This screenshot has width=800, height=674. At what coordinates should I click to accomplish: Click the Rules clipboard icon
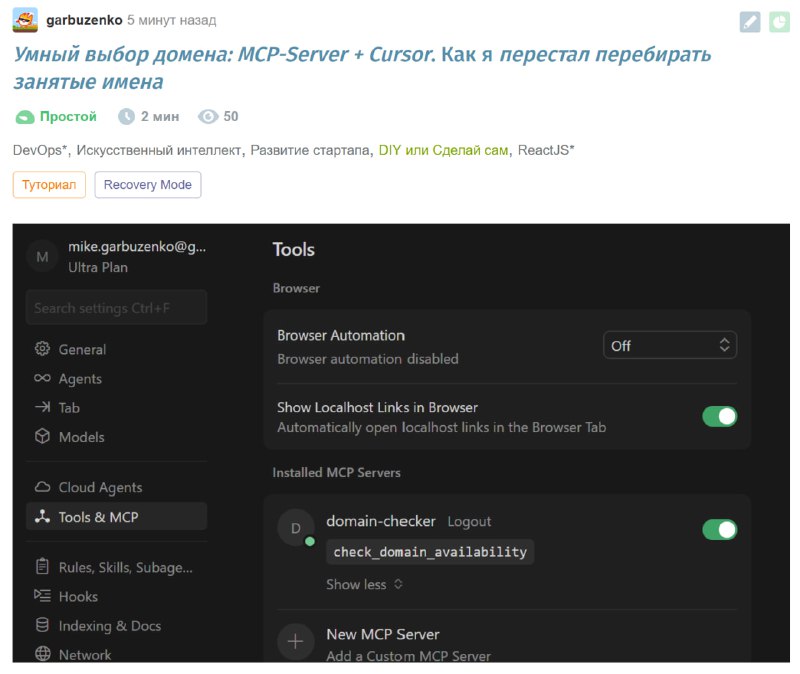(42, 567)
